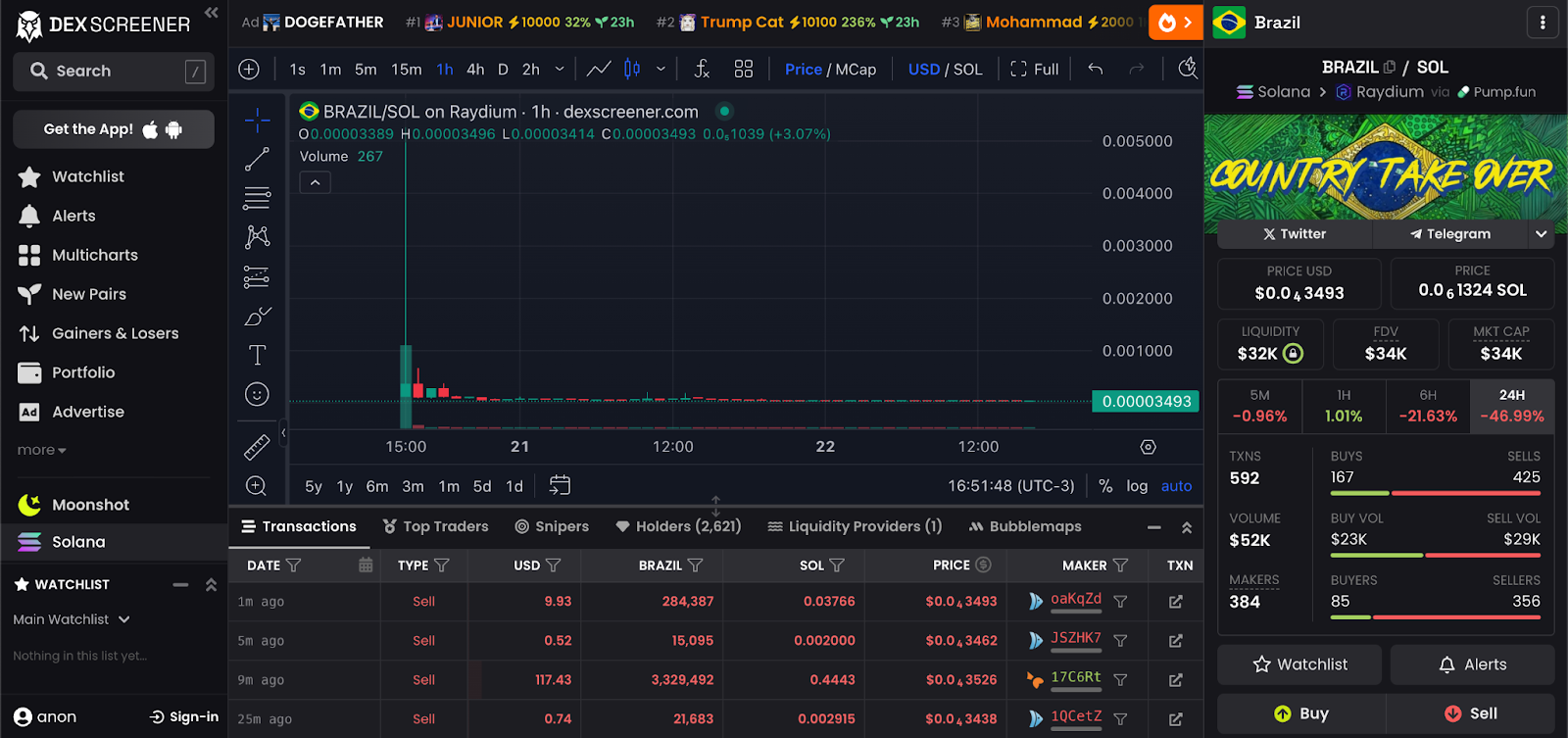Add Brazil to Watchlist
This screenshot has height=738, width=1568.
[1299, 664]
